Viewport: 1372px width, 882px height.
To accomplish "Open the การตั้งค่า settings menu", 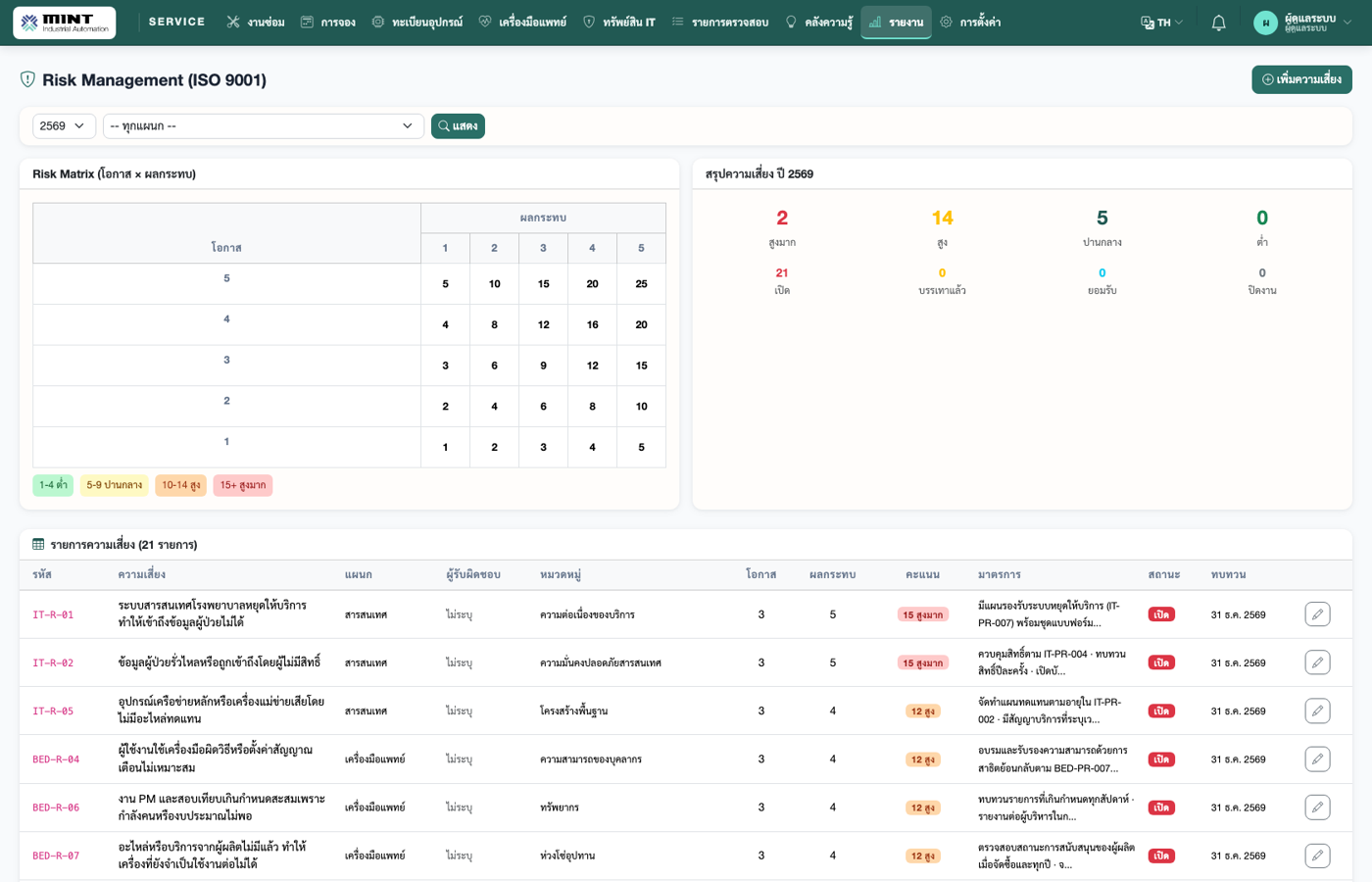I will click(x=969, y=23).
